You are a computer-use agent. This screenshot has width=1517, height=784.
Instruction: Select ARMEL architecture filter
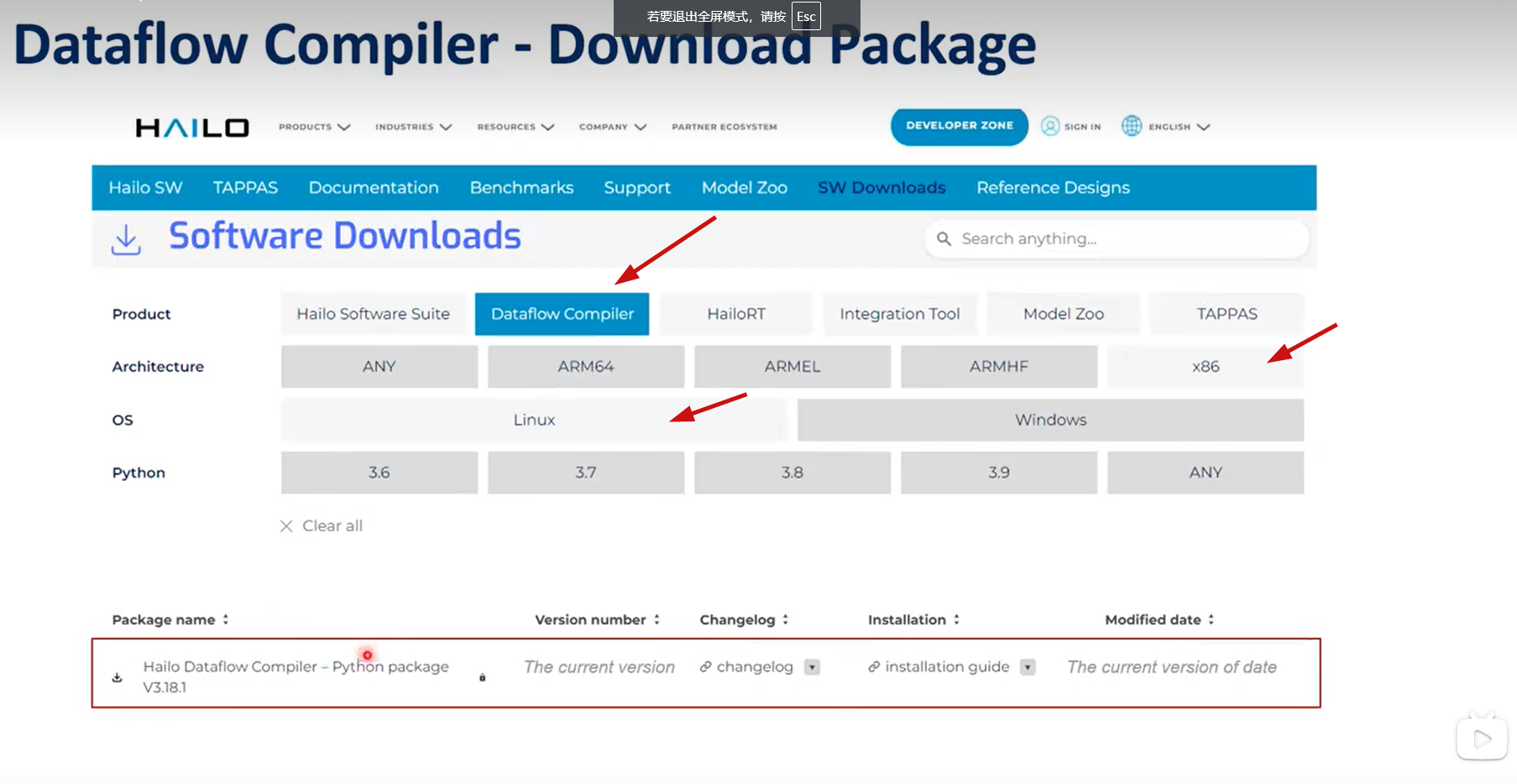(793, 367)
